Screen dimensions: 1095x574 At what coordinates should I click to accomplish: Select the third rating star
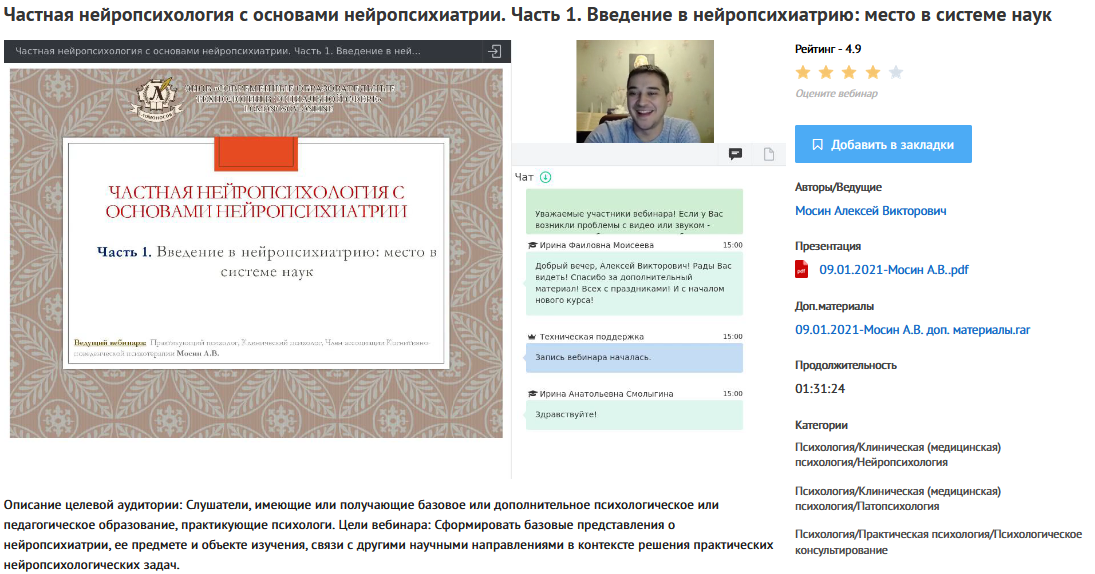pyautogui.click(x=849, y=72)
